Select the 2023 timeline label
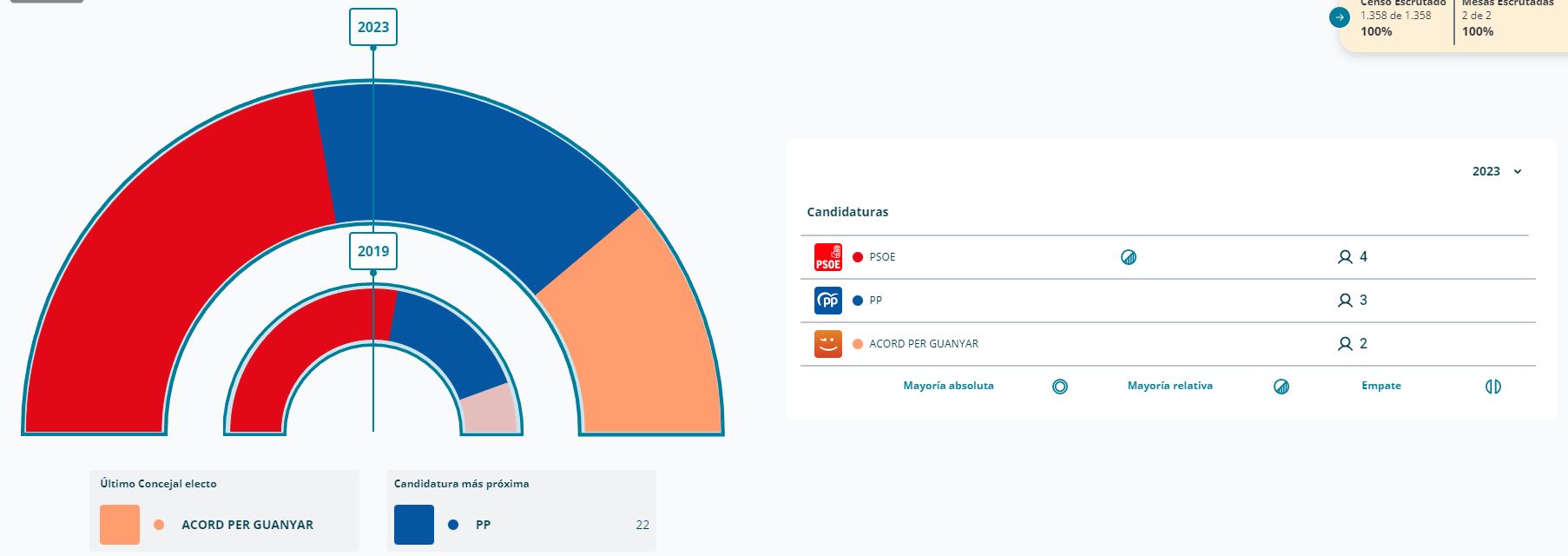The height and width of the screenshot is (556, 1568). [373, 27]
